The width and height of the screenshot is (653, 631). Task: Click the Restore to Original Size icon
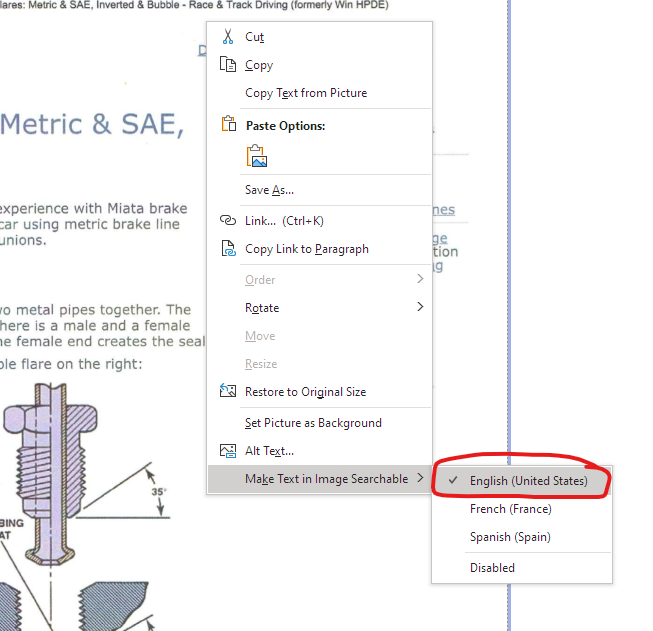point(226,392)
